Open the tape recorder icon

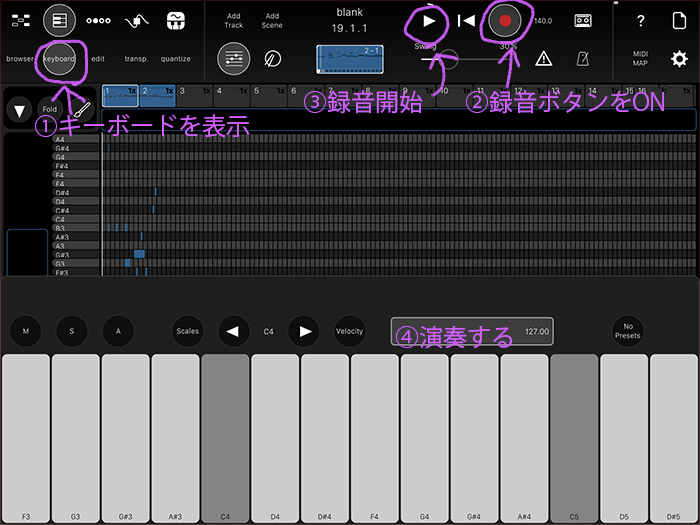coord(583,21)
